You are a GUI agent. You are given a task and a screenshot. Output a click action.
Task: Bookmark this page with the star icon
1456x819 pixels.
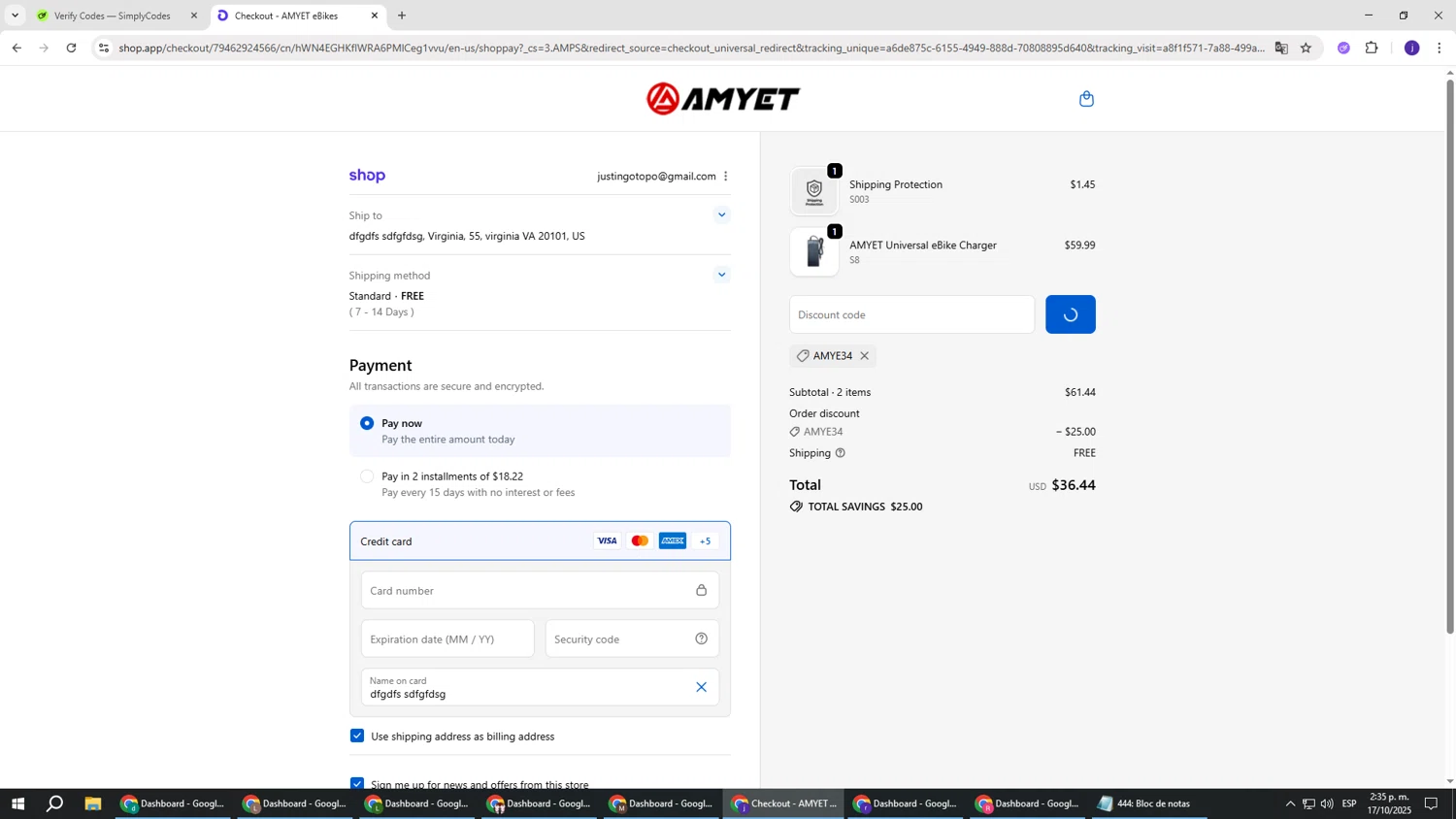(x=1306, y=48)
